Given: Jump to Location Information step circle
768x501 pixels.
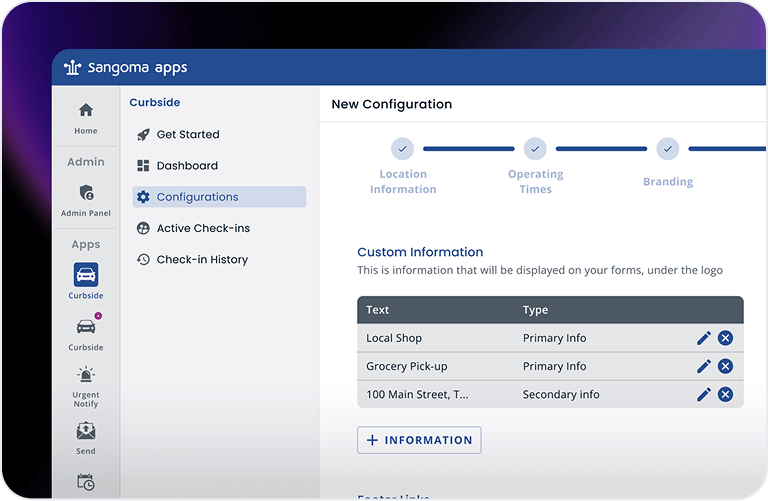Looking at the screenshot, I should 403,149.
